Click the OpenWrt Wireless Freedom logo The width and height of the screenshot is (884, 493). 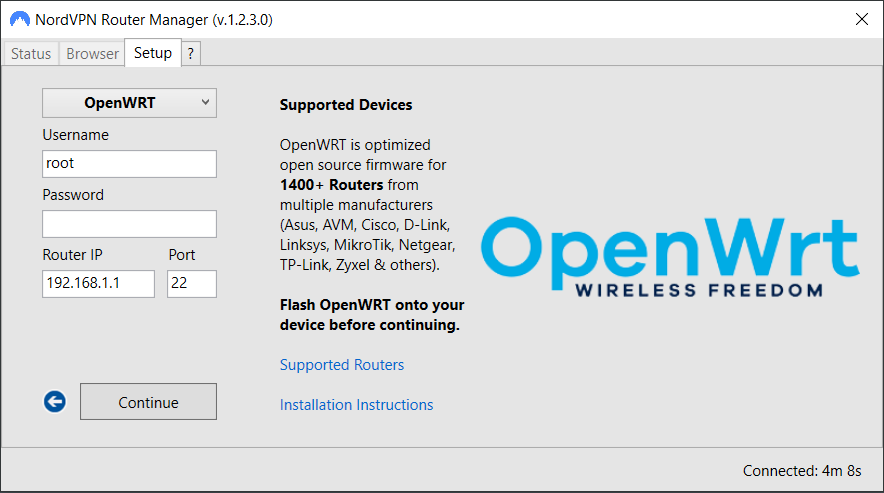click(x=670, y=257)
